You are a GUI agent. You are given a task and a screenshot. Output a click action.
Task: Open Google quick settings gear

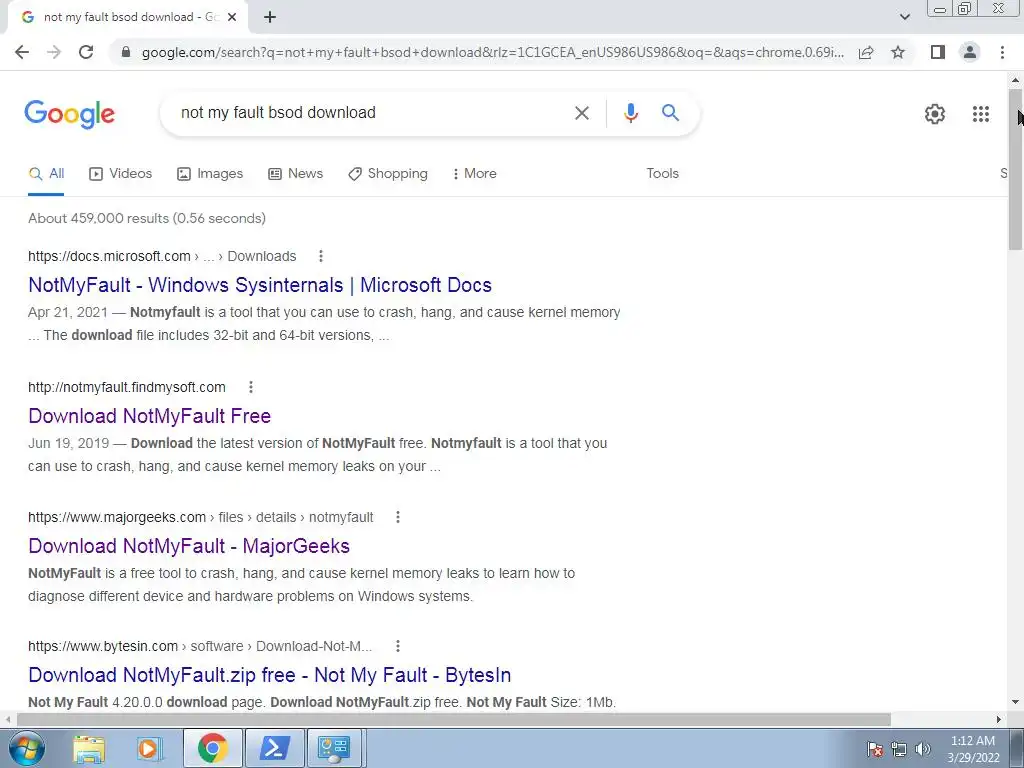(935, 114)
